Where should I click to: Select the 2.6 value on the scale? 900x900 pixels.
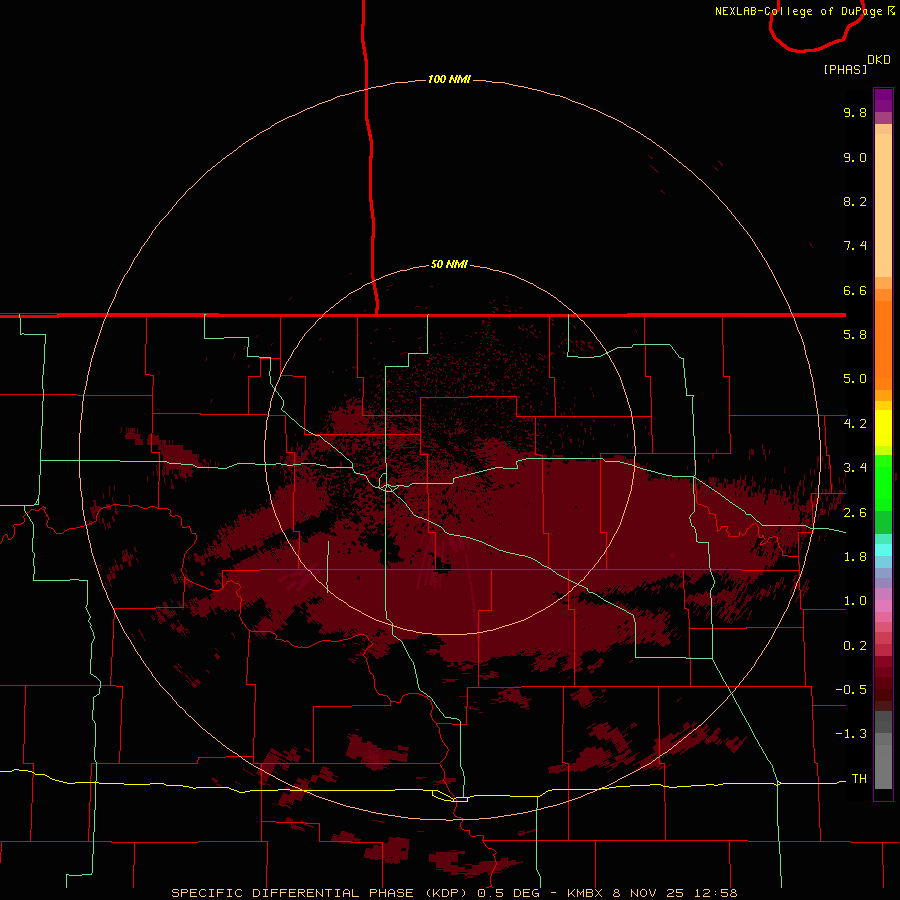coord(855,512)
